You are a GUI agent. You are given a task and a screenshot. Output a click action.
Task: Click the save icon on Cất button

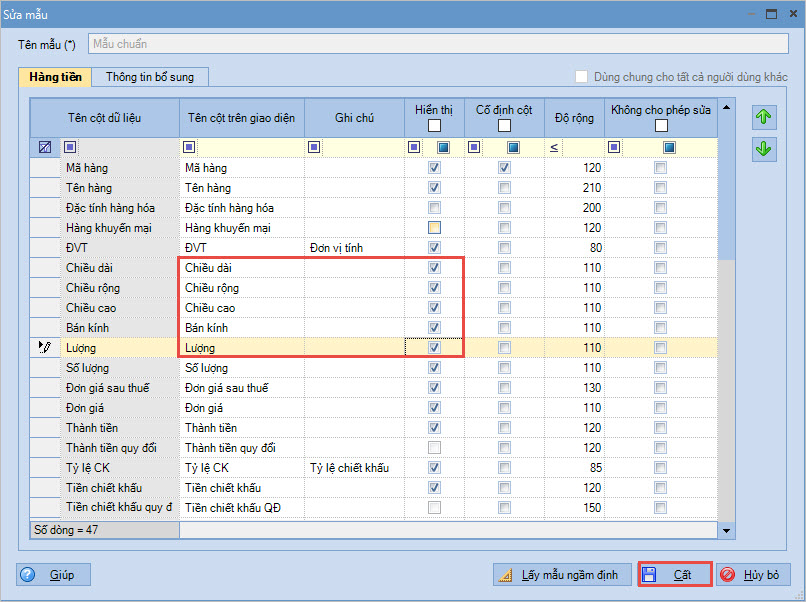click(x=649, y=575)
